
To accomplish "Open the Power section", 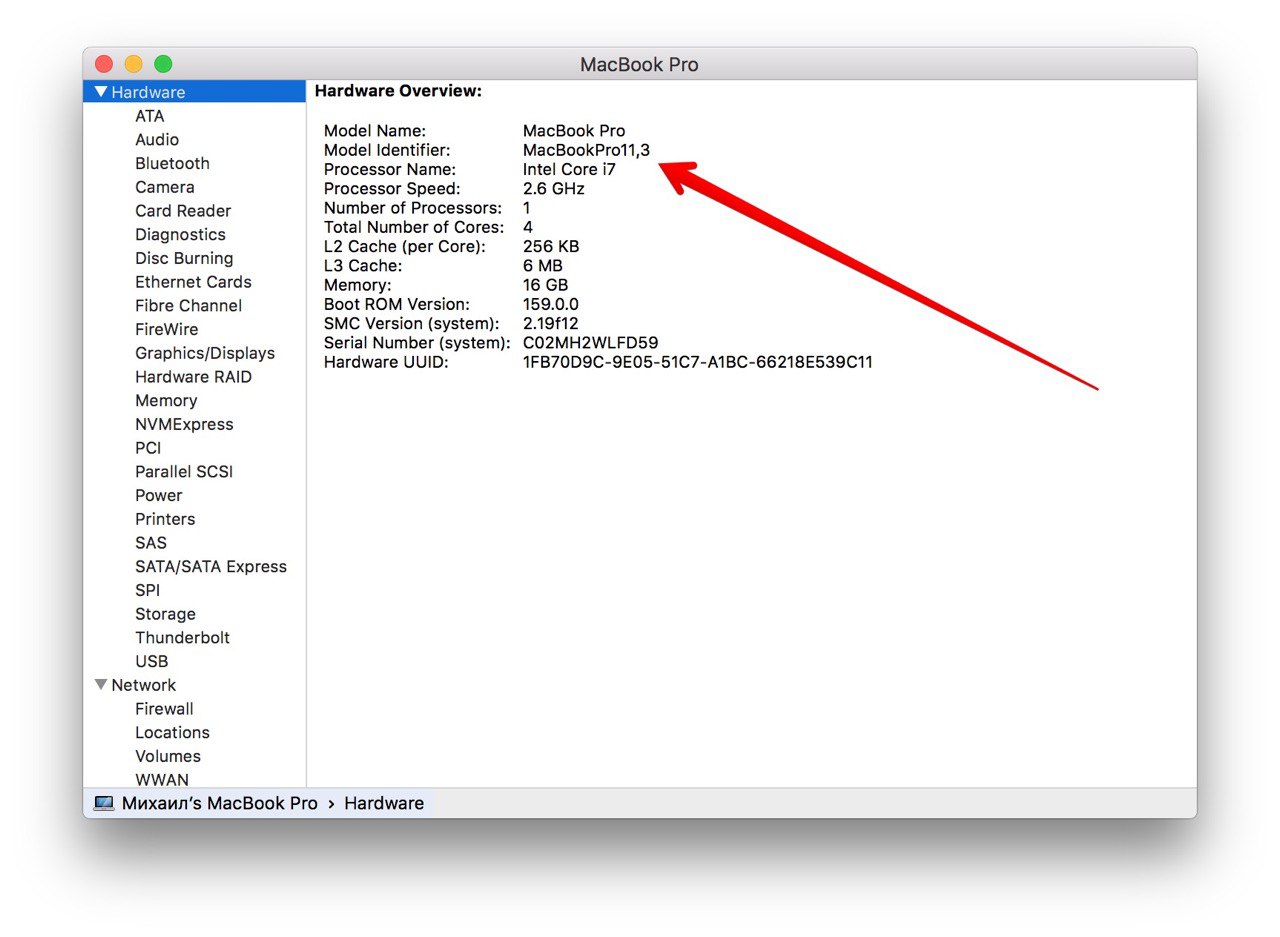I will coord(159,495).
